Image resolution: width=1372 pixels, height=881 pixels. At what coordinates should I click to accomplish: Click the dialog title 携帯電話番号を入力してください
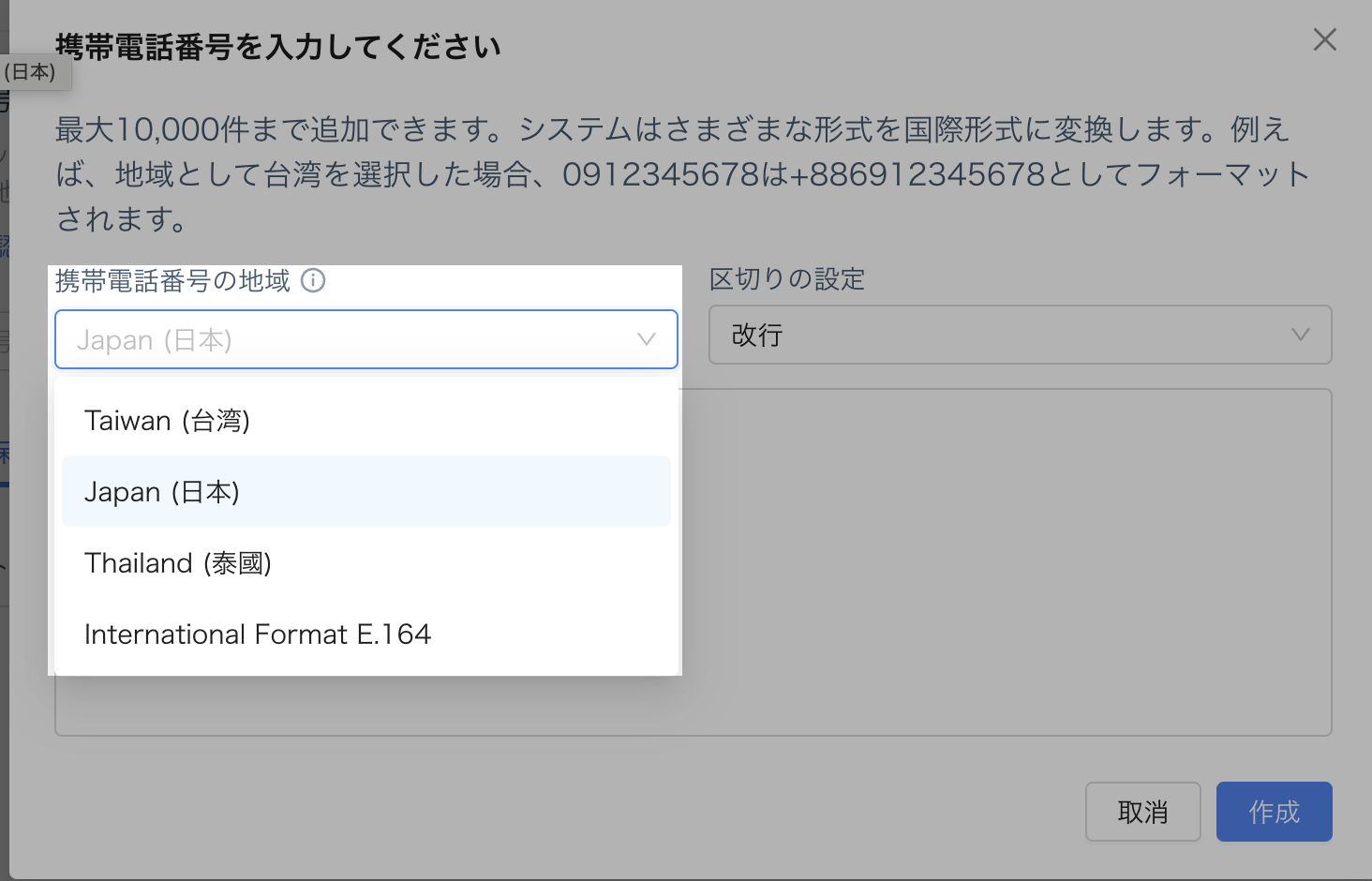click(x=278, y=47)
